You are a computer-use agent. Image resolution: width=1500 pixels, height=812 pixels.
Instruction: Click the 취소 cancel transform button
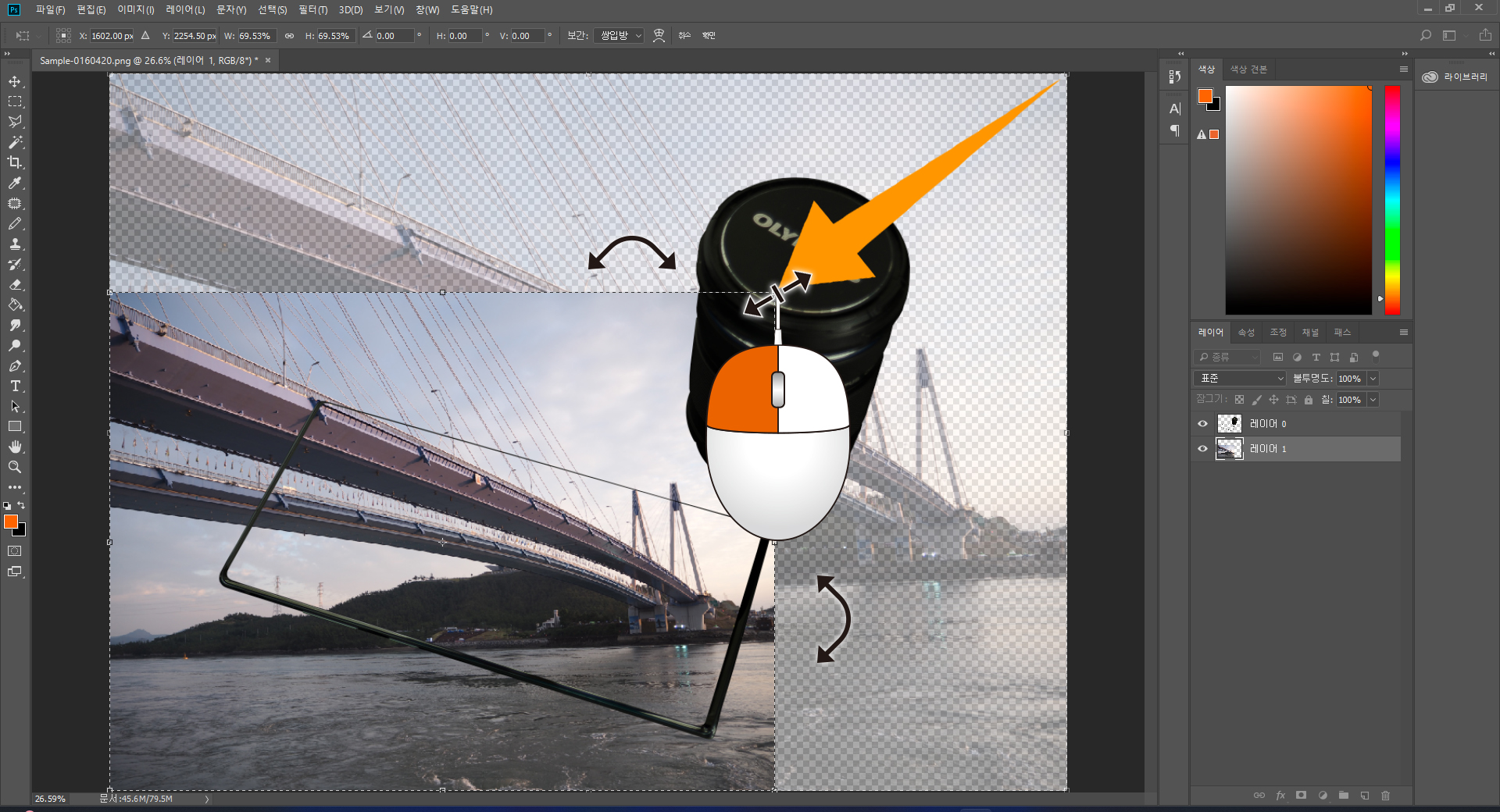pos(684,36)
